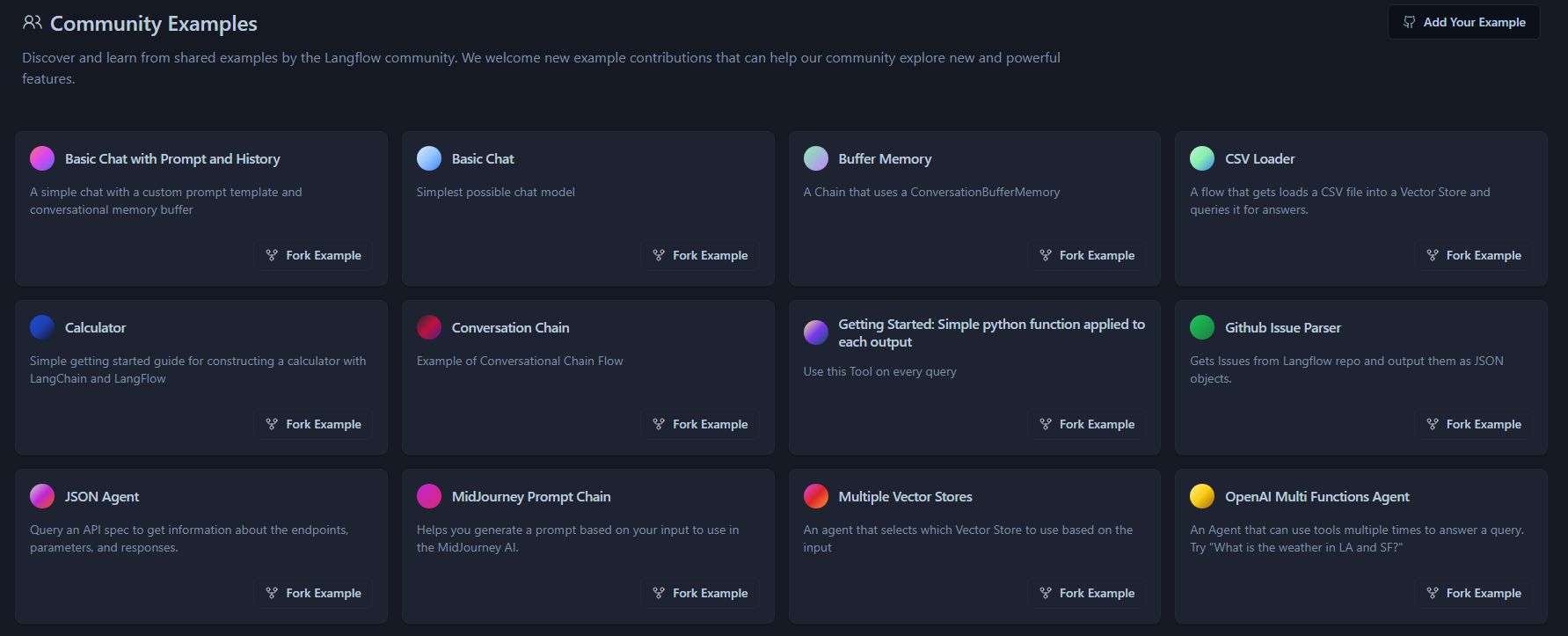This screenshot has height=636, width=1568.
Task: Click the CSV Loader description about Vector Store
Action: pyautogui.click(x=1340, y=201)
